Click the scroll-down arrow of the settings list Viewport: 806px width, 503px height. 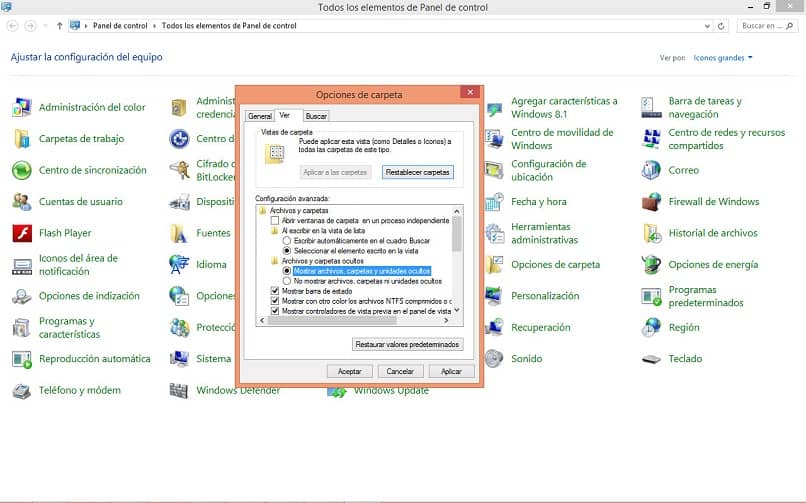[x=456, y=310]
